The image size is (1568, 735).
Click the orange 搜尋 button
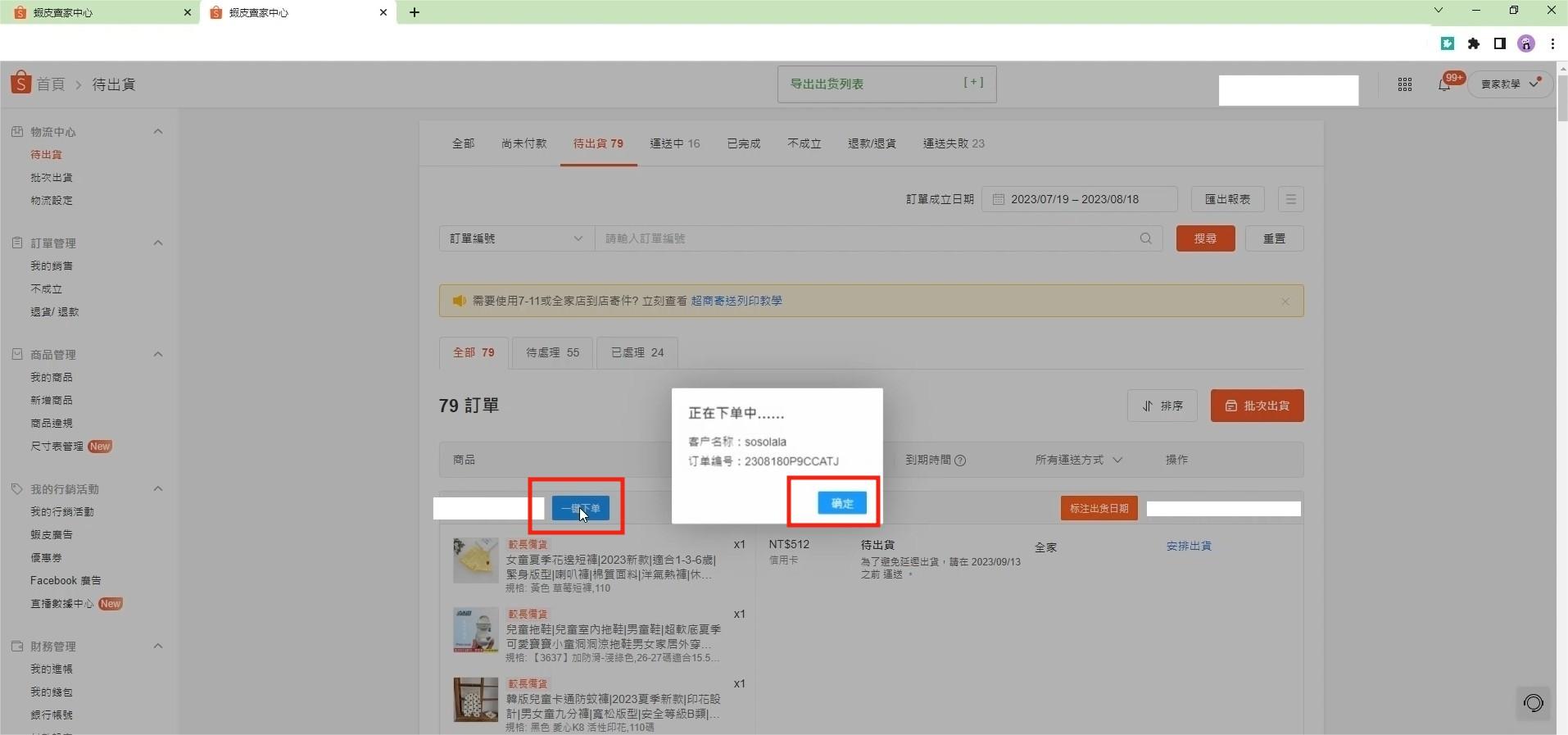[1205, 238]
